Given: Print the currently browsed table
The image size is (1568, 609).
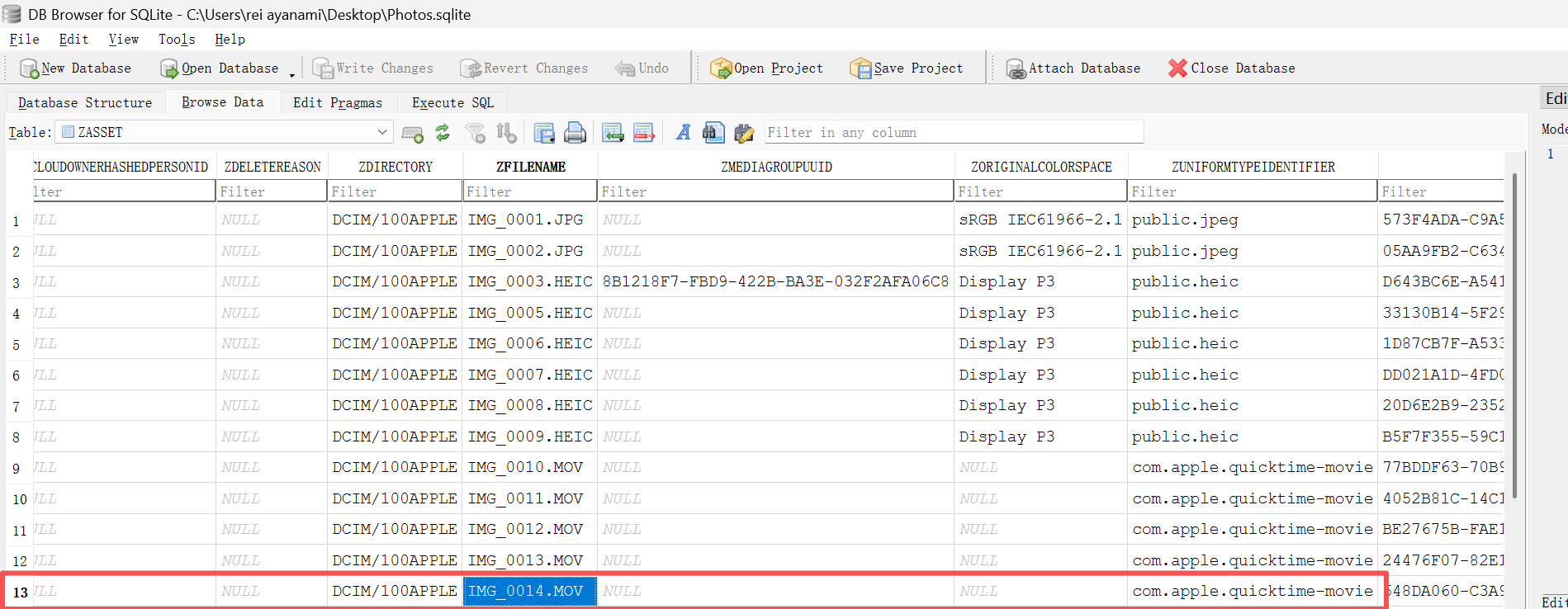Looking at the screenshot, I should (575, 133).
